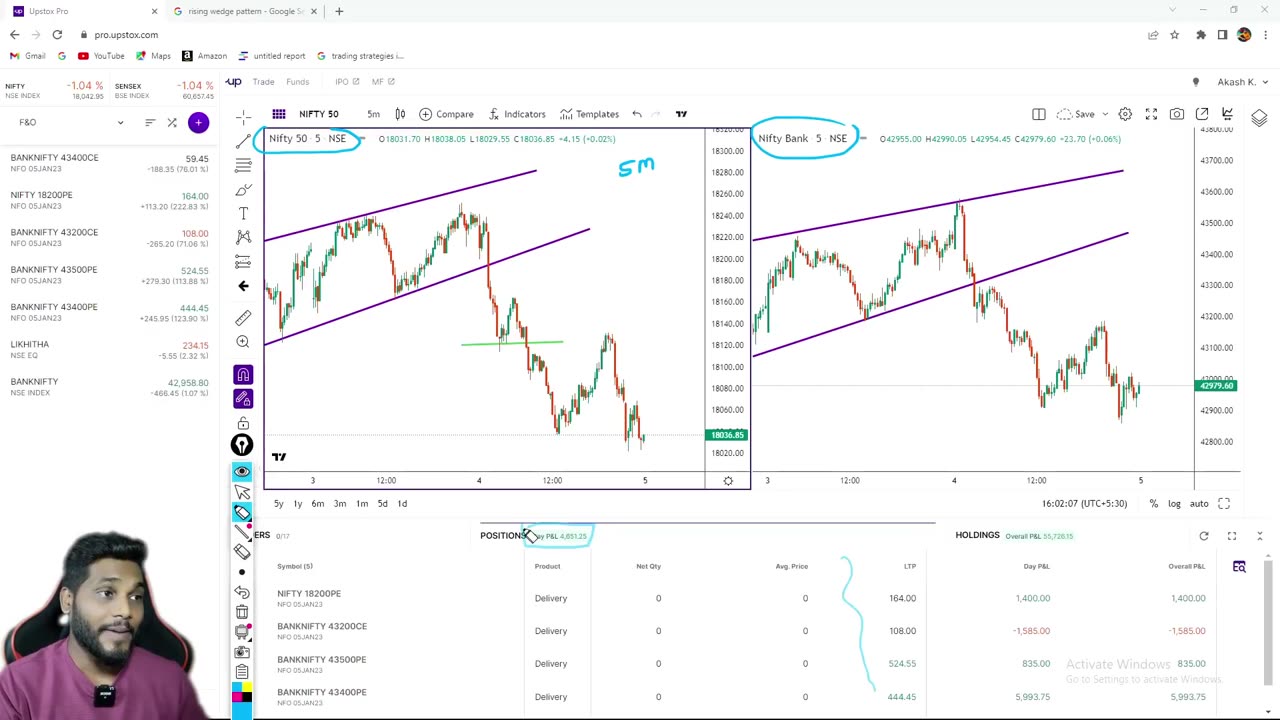The image size is (1280, 720).
Task: Open the select layout split icon
Action: (x=1039, y=114)
